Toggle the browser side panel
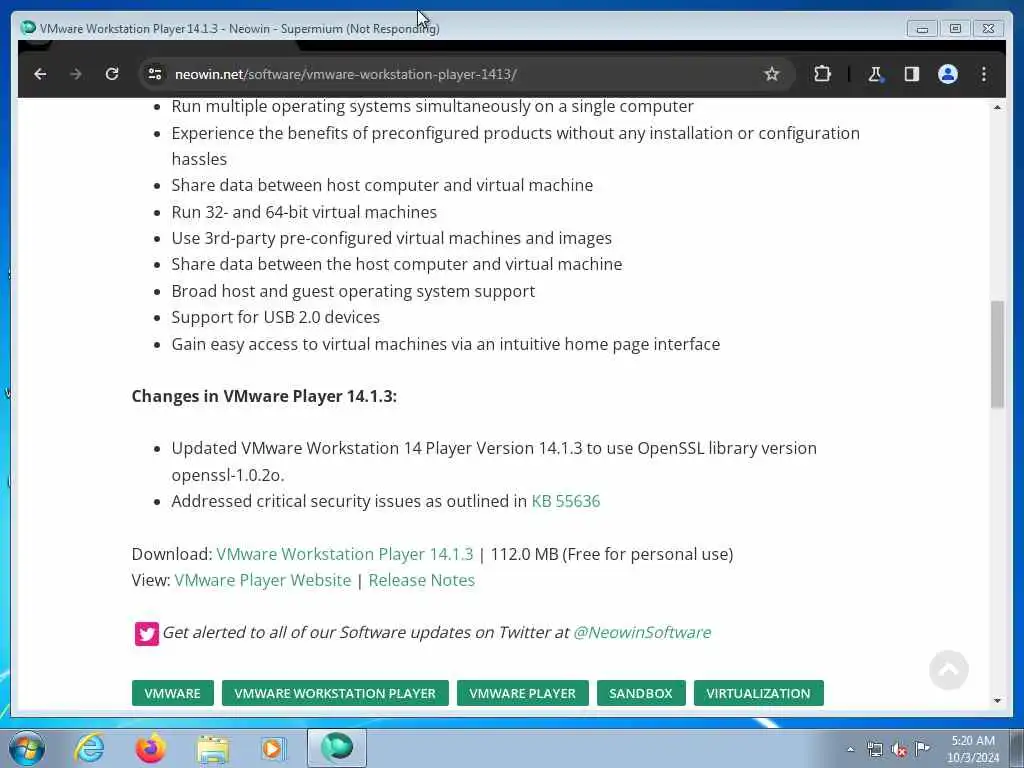Image resolution: width=1024 pixels, height=768 pixels. (912, 74)
